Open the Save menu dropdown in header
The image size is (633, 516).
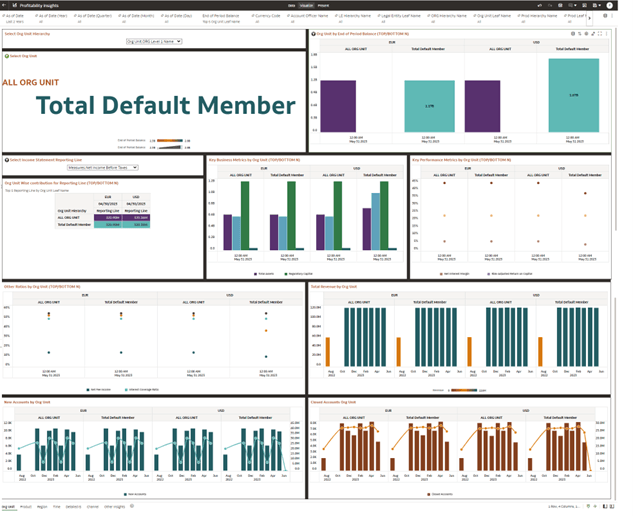click(597, 5)
